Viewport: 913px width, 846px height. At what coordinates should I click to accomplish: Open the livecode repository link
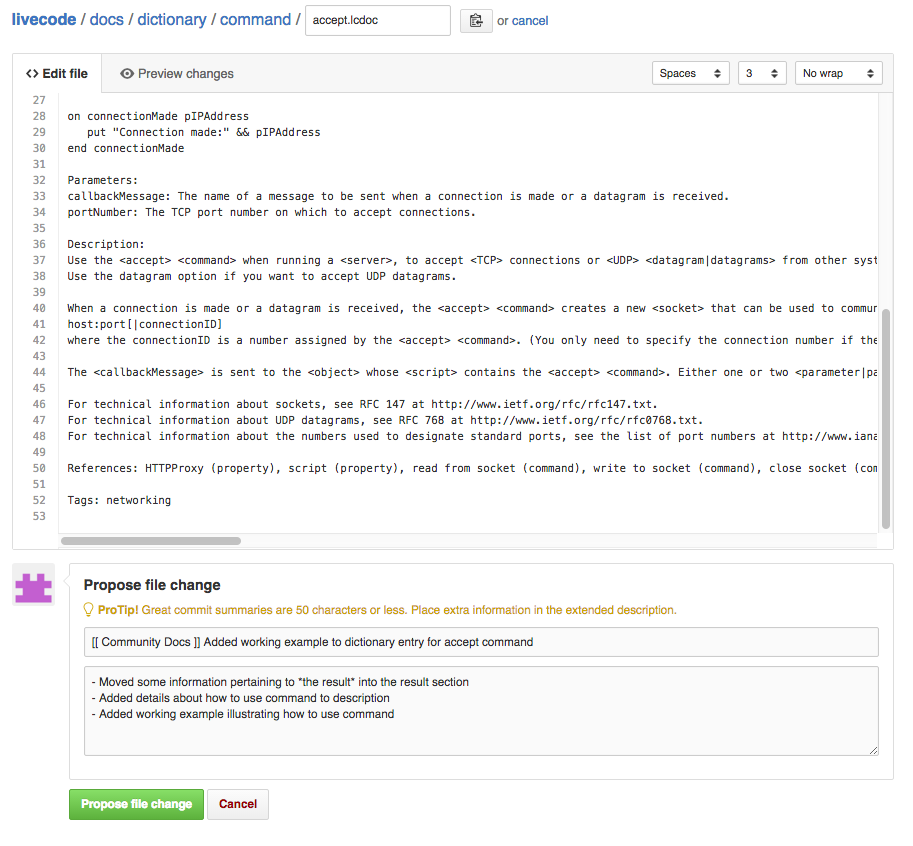coord(44,20)
